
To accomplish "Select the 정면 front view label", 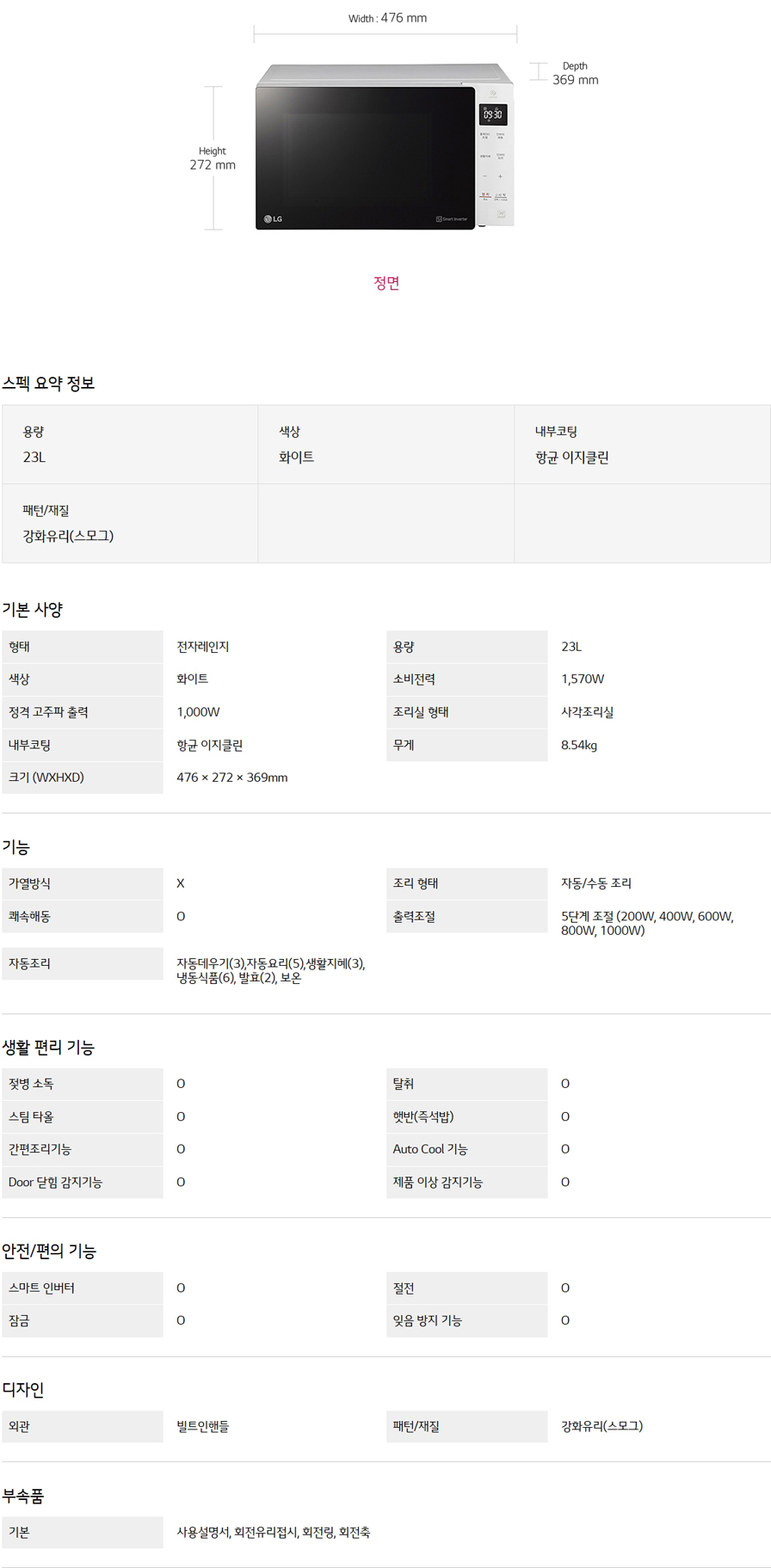I will pos(386,283).
